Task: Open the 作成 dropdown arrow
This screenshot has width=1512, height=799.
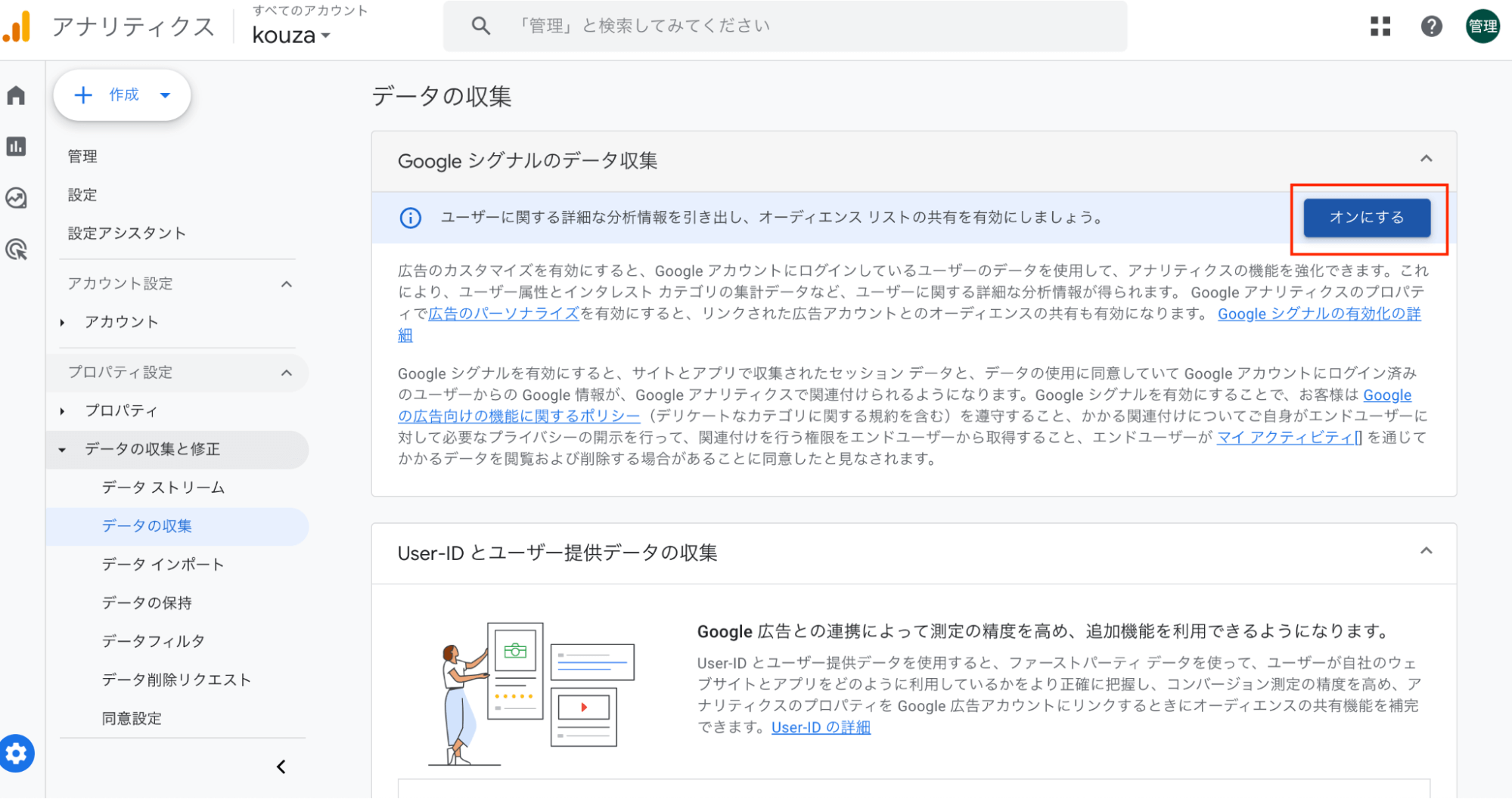Action: 164,95
